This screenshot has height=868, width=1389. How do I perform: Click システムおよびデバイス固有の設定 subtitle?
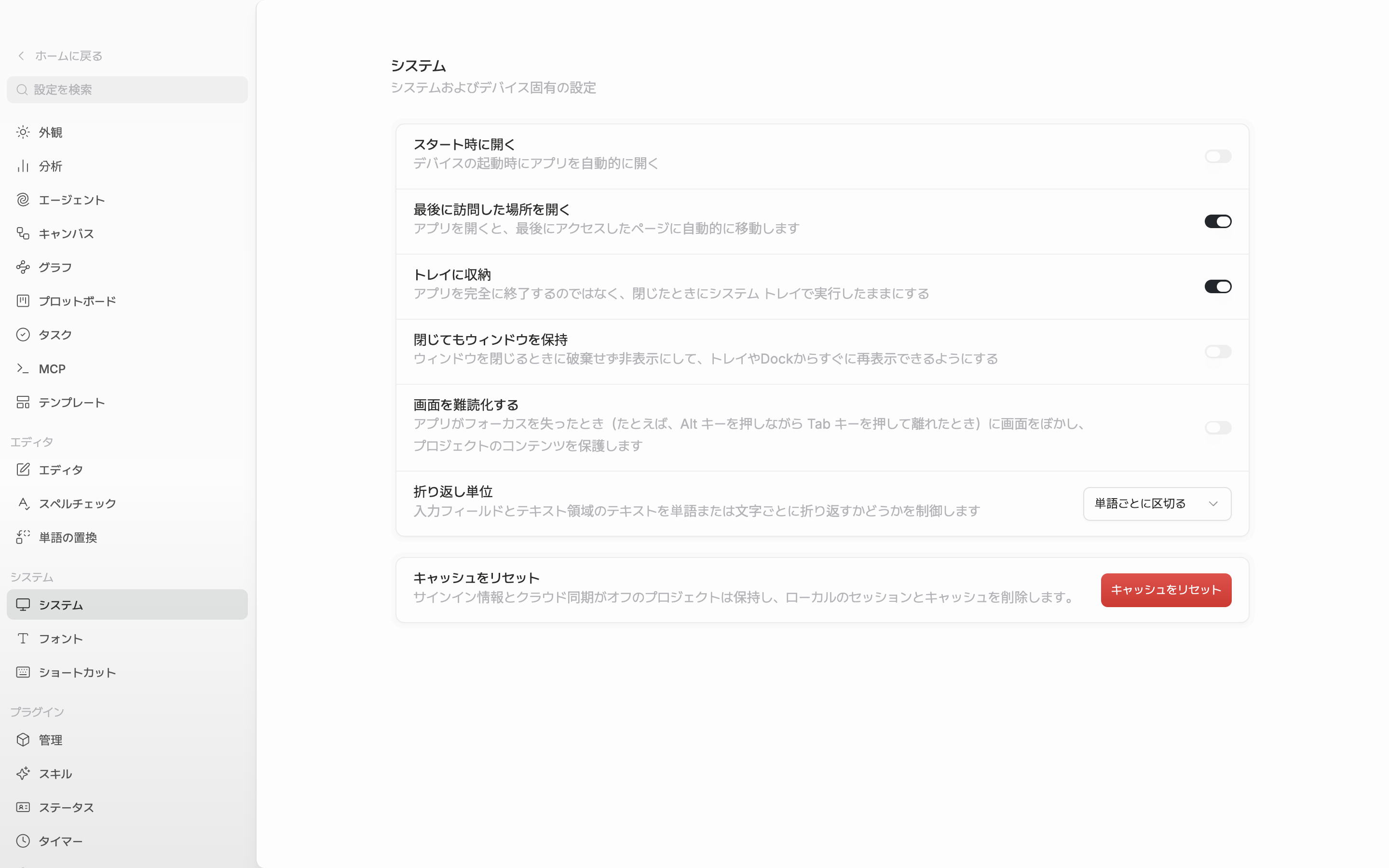493,88
